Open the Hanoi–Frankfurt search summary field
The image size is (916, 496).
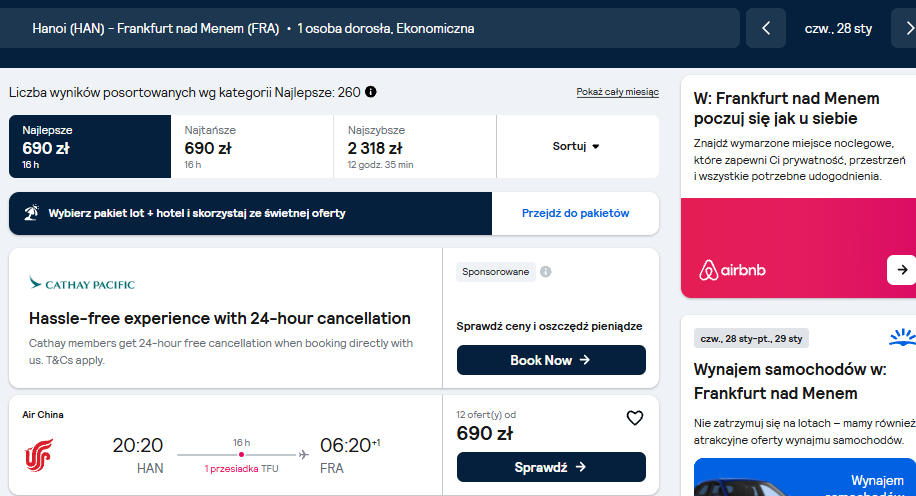pyautogui.click(x=370, y=28)
